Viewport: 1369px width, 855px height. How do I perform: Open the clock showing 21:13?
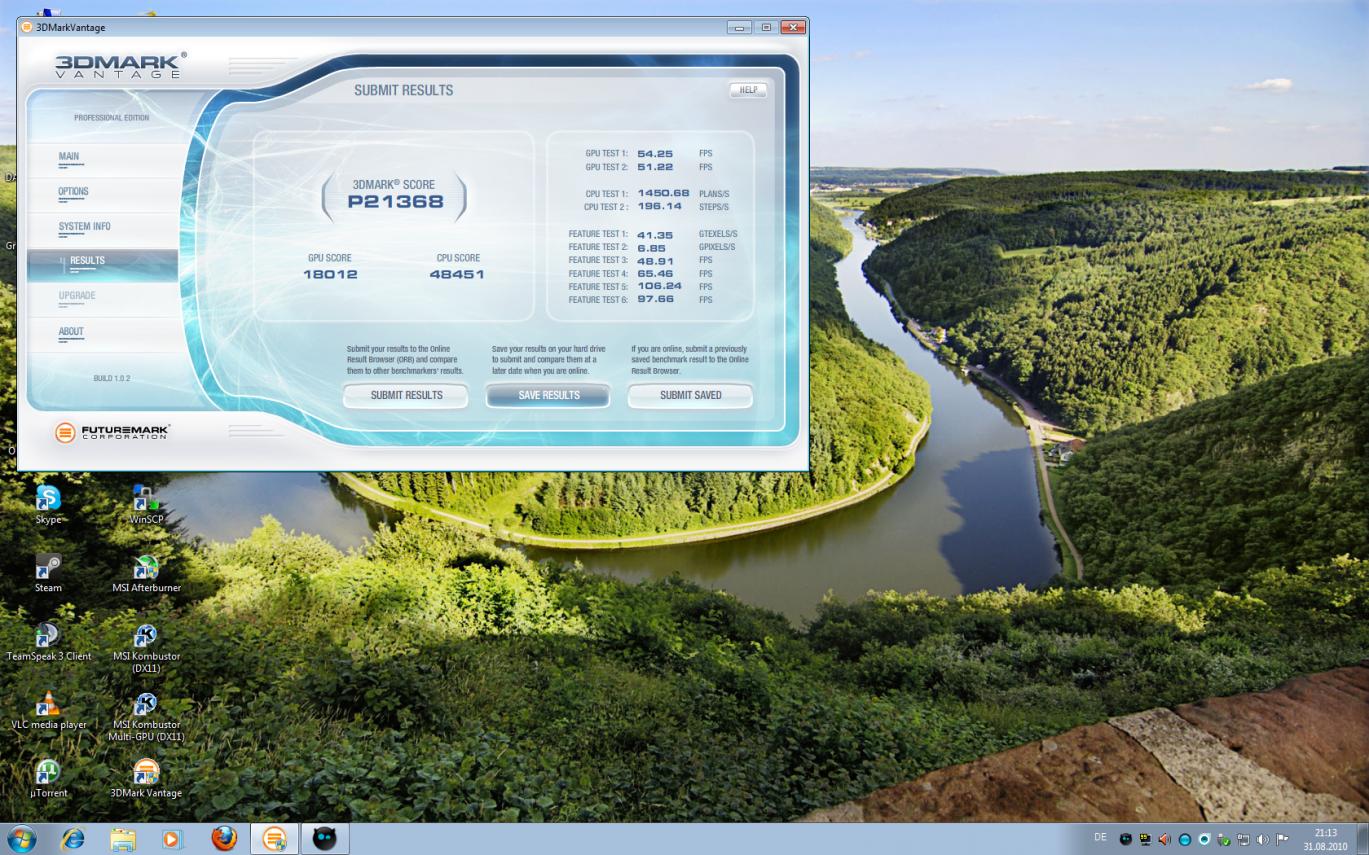click(x=1325, y=839)
